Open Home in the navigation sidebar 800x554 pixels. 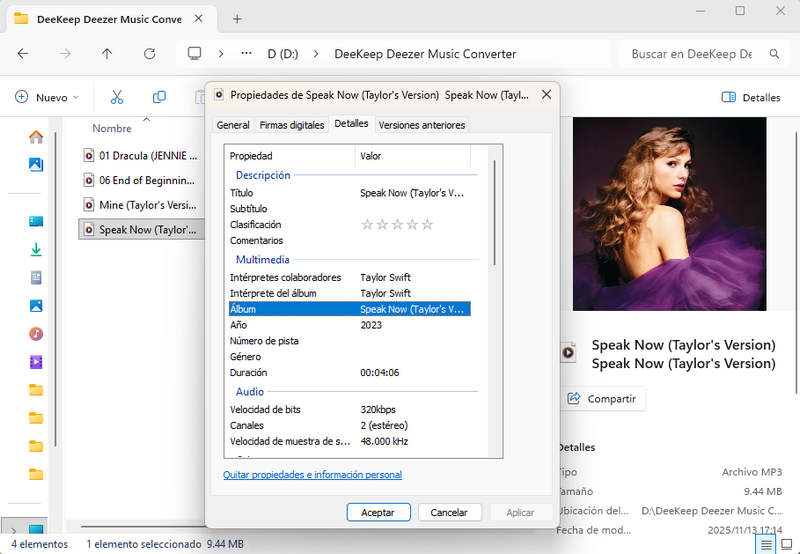click(x=36, y=137)
